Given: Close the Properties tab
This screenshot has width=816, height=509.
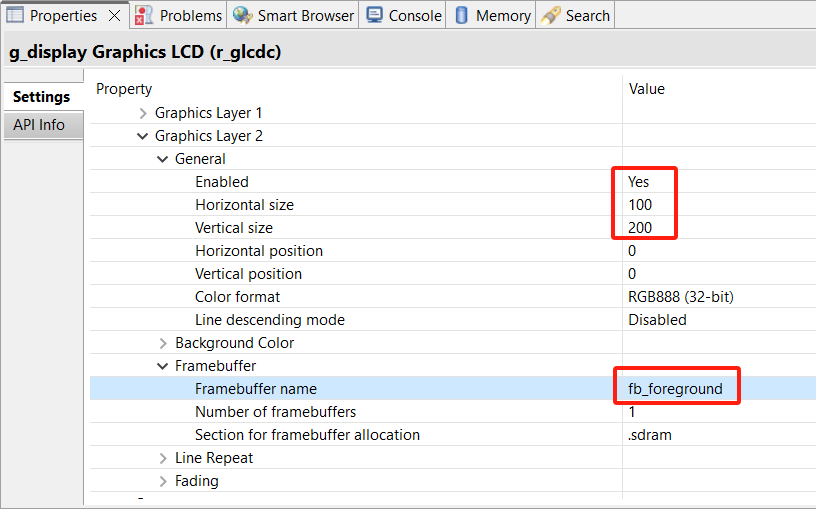Looking at the screenshot, I should pyautogui.click(x=113, y=16).
